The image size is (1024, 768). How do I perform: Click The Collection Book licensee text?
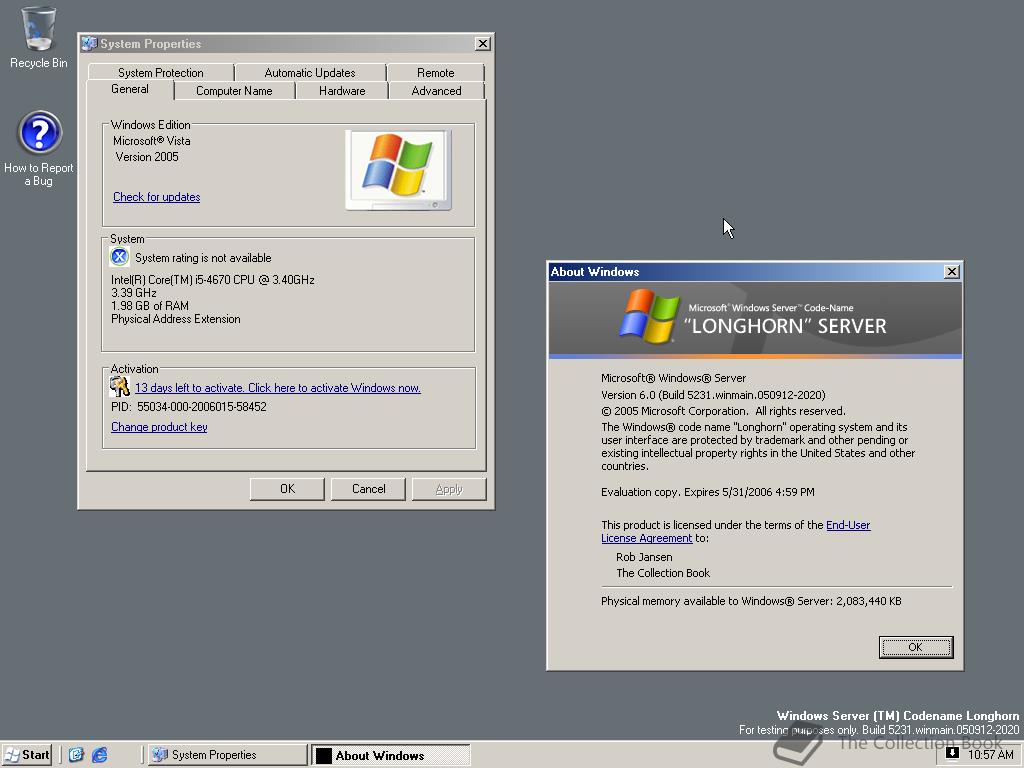pos(663,573)
